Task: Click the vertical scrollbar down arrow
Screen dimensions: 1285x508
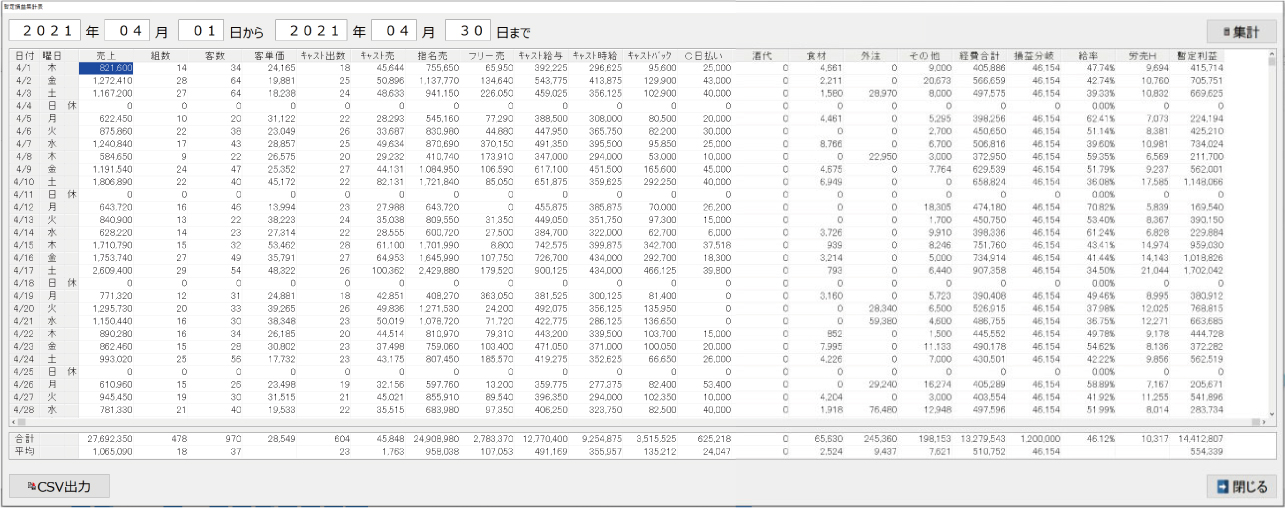Action: [x=1271, y=414]
